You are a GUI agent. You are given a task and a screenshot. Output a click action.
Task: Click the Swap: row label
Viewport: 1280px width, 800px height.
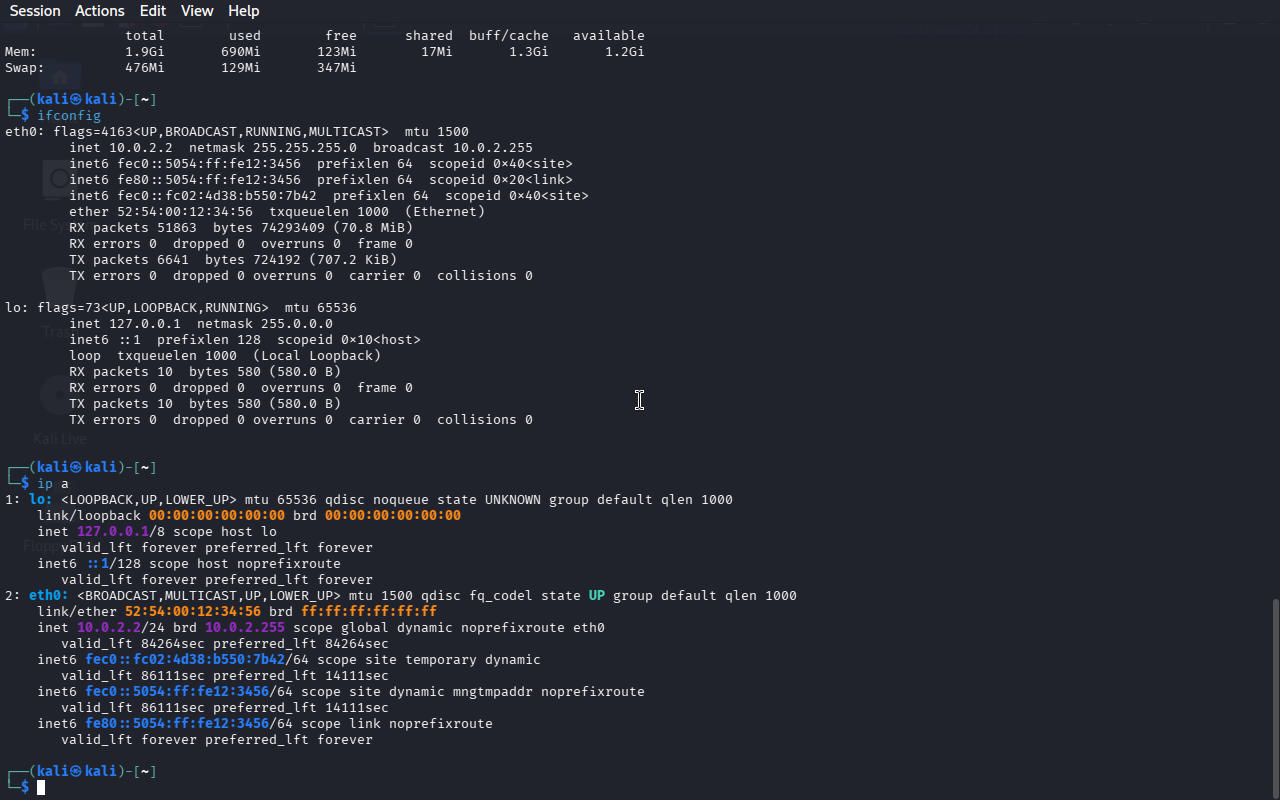pyautogui.click(x=25, y=68)
